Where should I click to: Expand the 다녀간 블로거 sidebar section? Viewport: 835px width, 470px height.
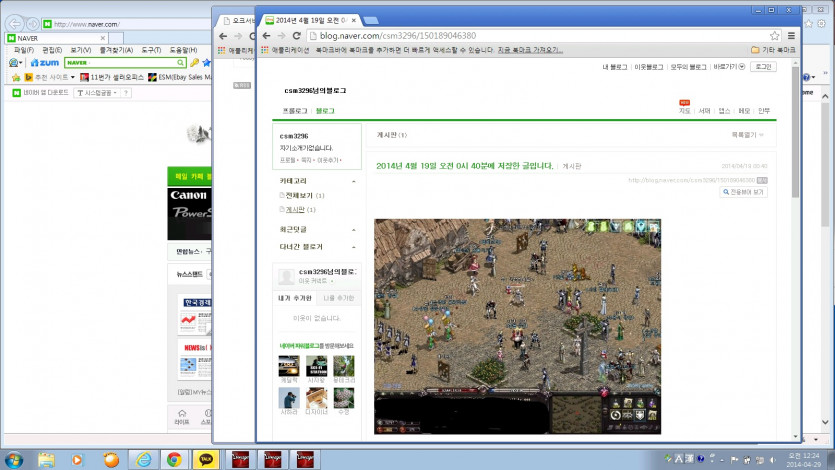pyautogui.click(x=354, y=246)
